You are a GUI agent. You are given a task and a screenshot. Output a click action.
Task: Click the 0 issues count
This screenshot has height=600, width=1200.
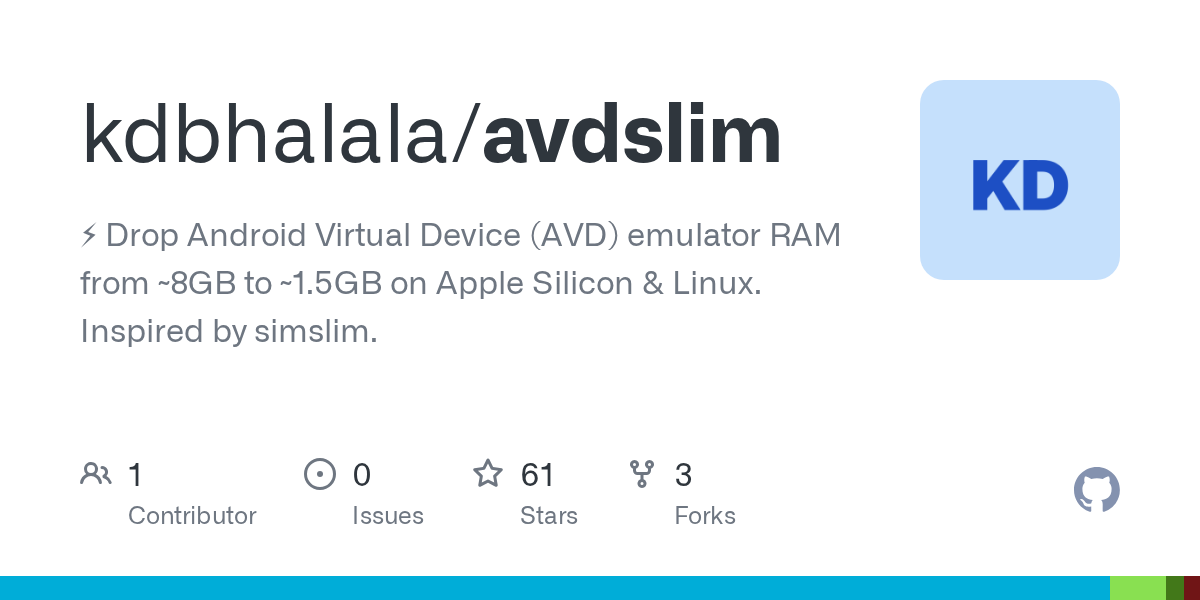(x=362, y=474)
